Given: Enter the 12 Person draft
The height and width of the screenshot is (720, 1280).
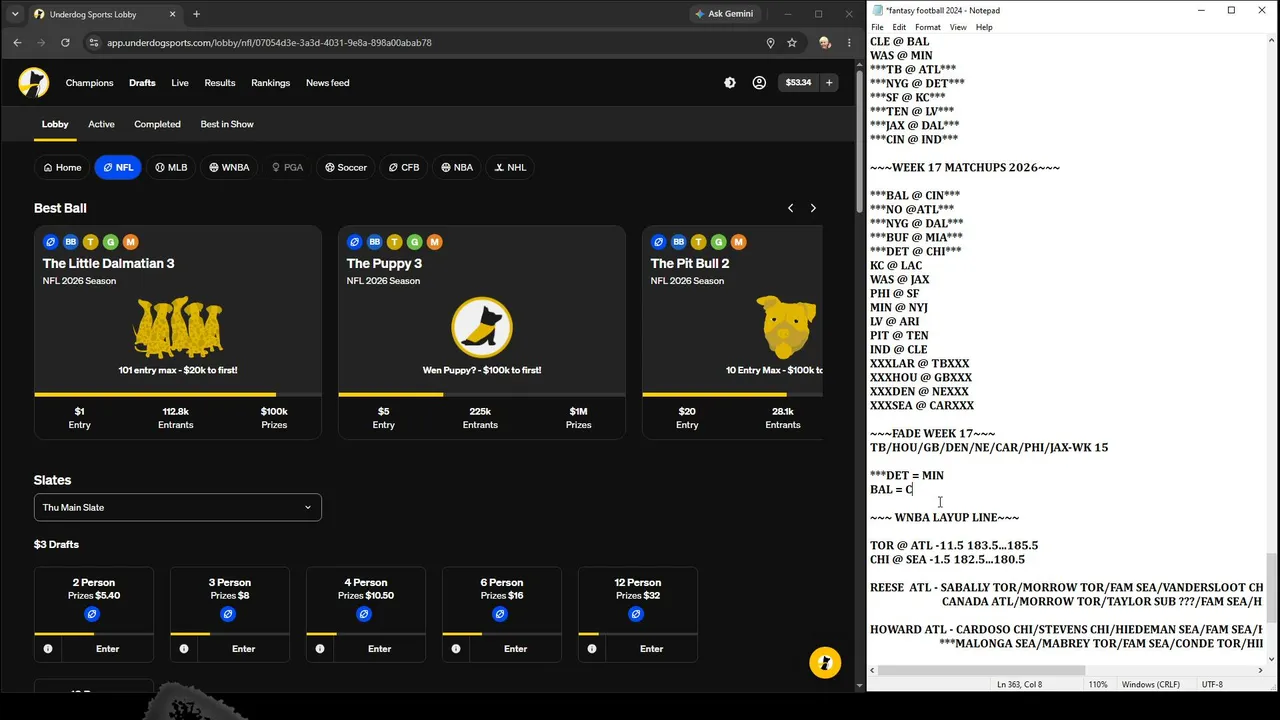Looking at the screenshot, I should pos(651,649).
